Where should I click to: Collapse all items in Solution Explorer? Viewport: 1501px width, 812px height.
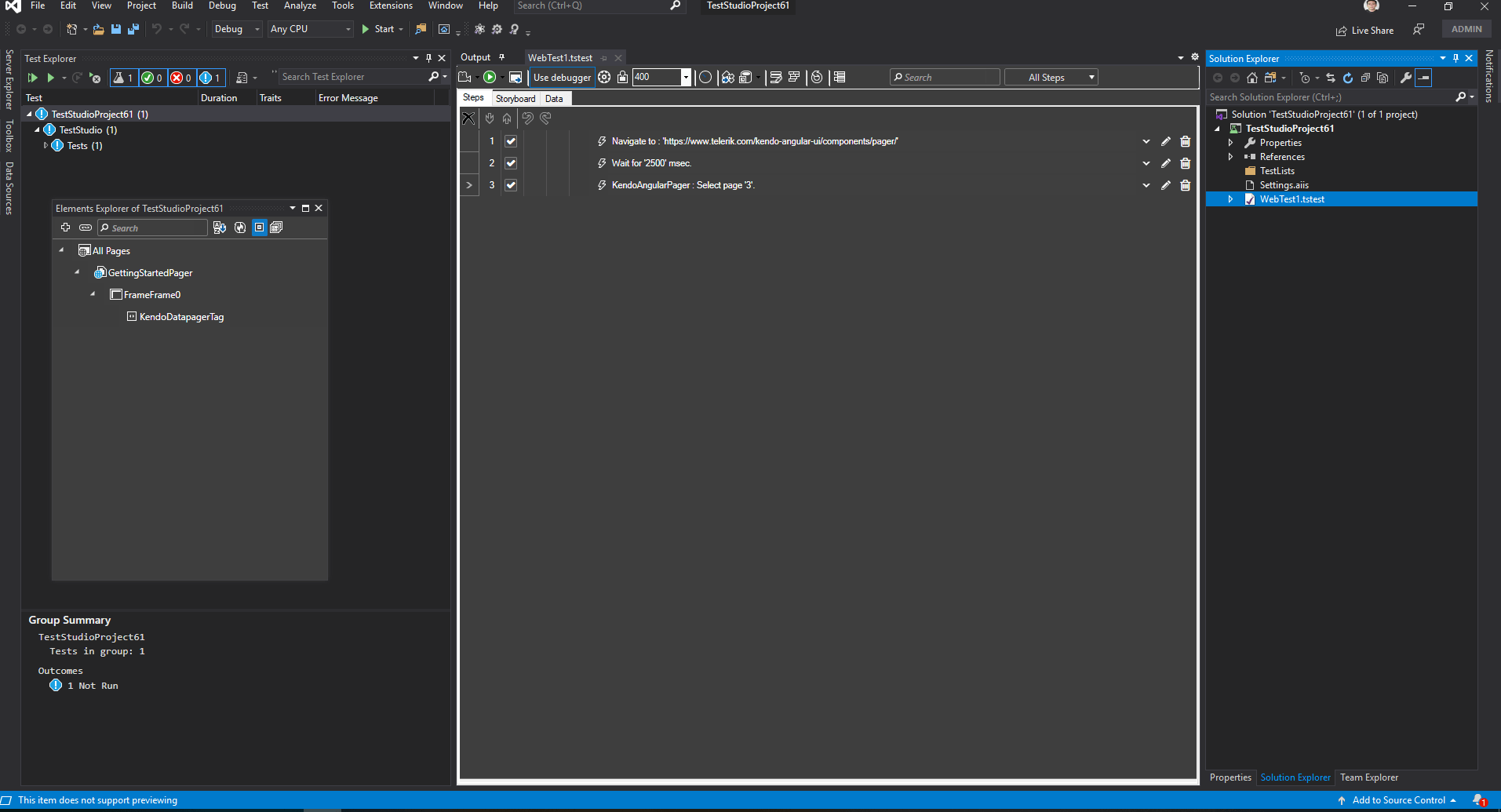click(x=1365, y=78)
